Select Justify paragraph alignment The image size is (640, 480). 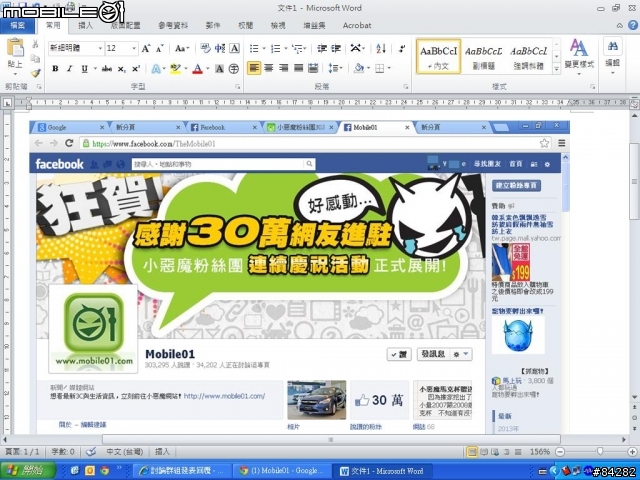click(298, 68)
